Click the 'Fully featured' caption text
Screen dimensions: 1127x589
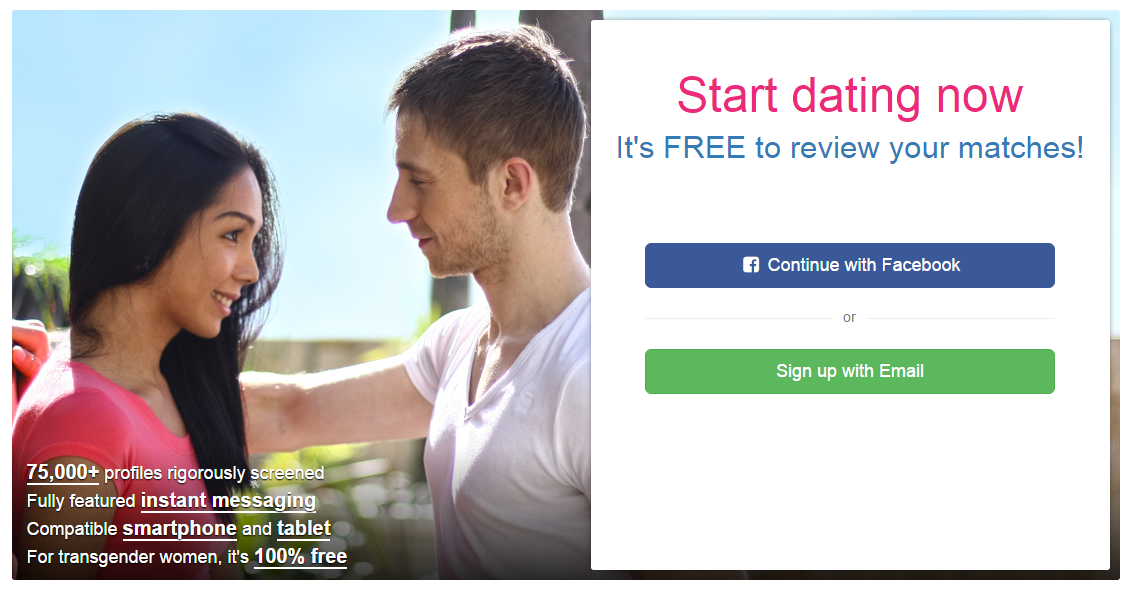point(80,501)
